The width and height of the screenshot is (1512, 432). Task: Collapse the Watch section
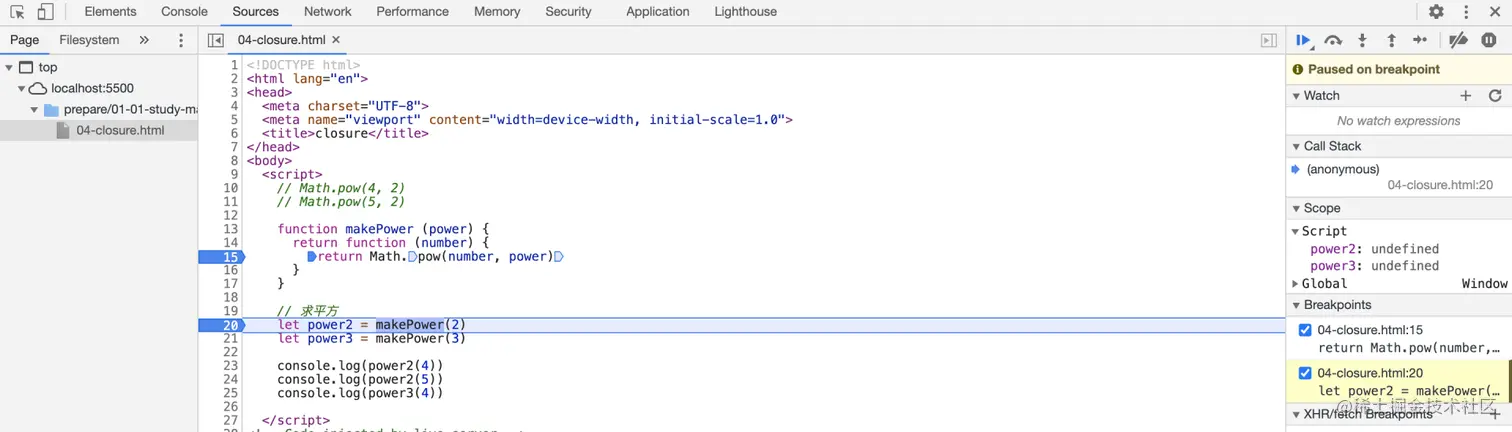click(1296, 96)
